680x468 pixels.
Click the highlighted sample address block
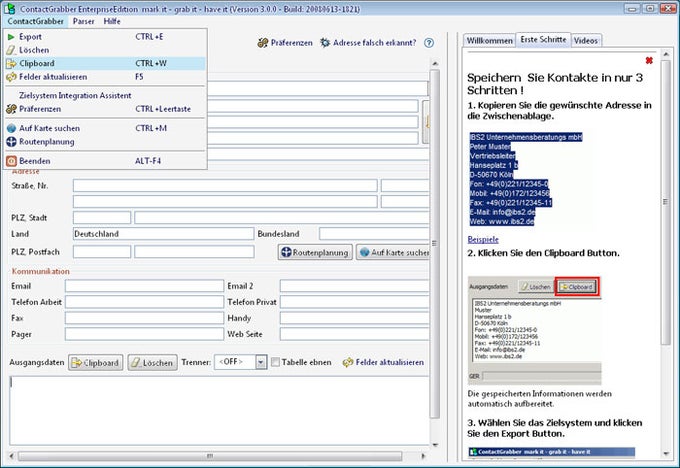526,179
